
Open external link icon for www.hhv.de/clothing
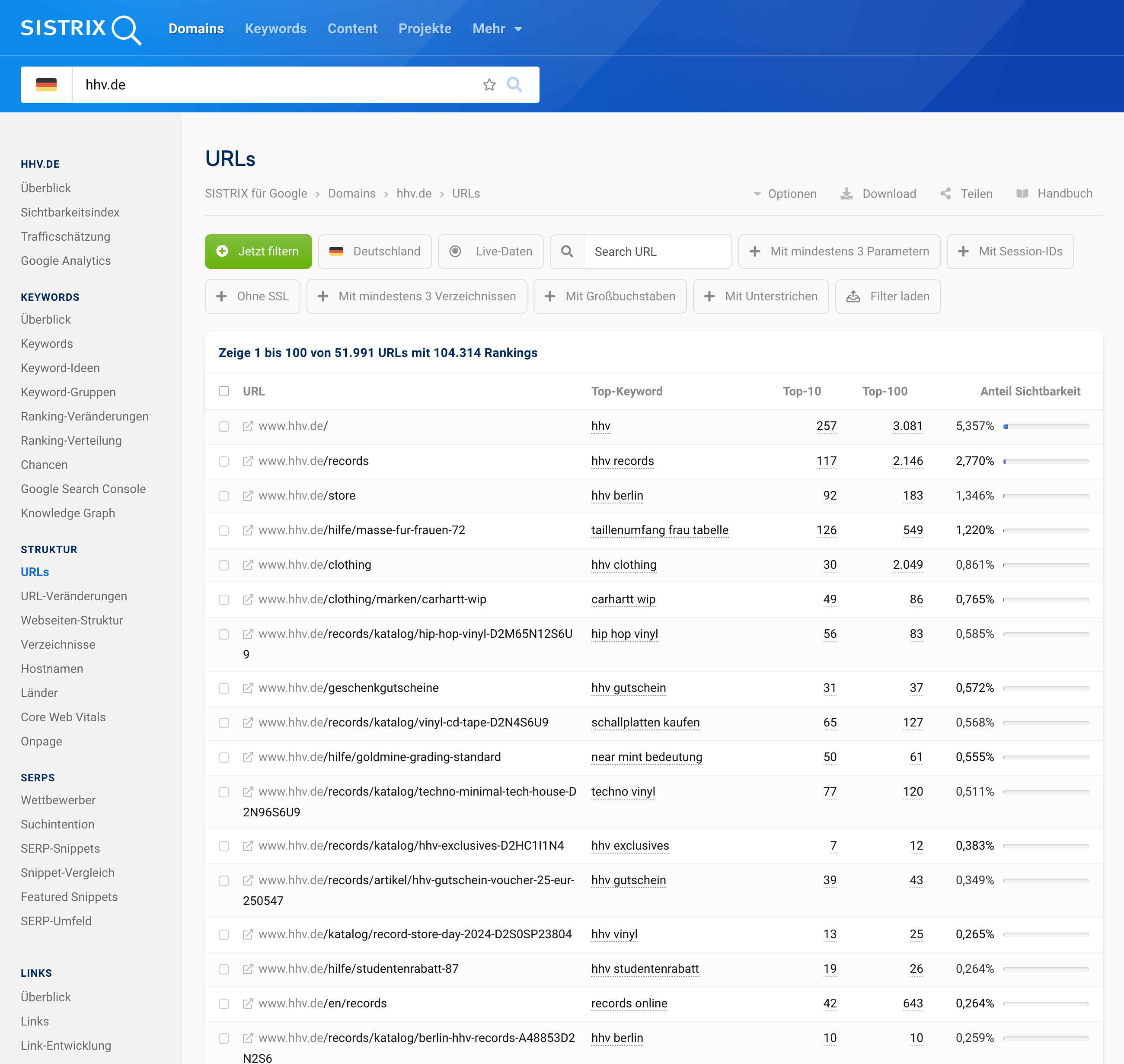click(x=248, y=565)
